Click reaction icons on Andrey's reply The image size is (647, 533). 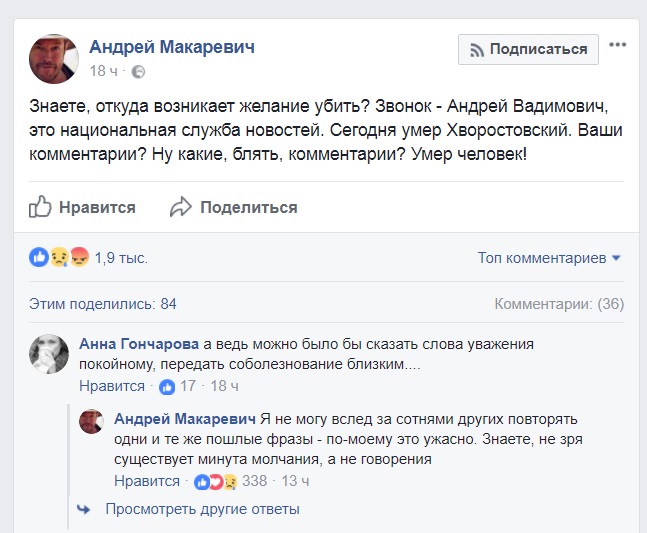[x=215, y=481]
